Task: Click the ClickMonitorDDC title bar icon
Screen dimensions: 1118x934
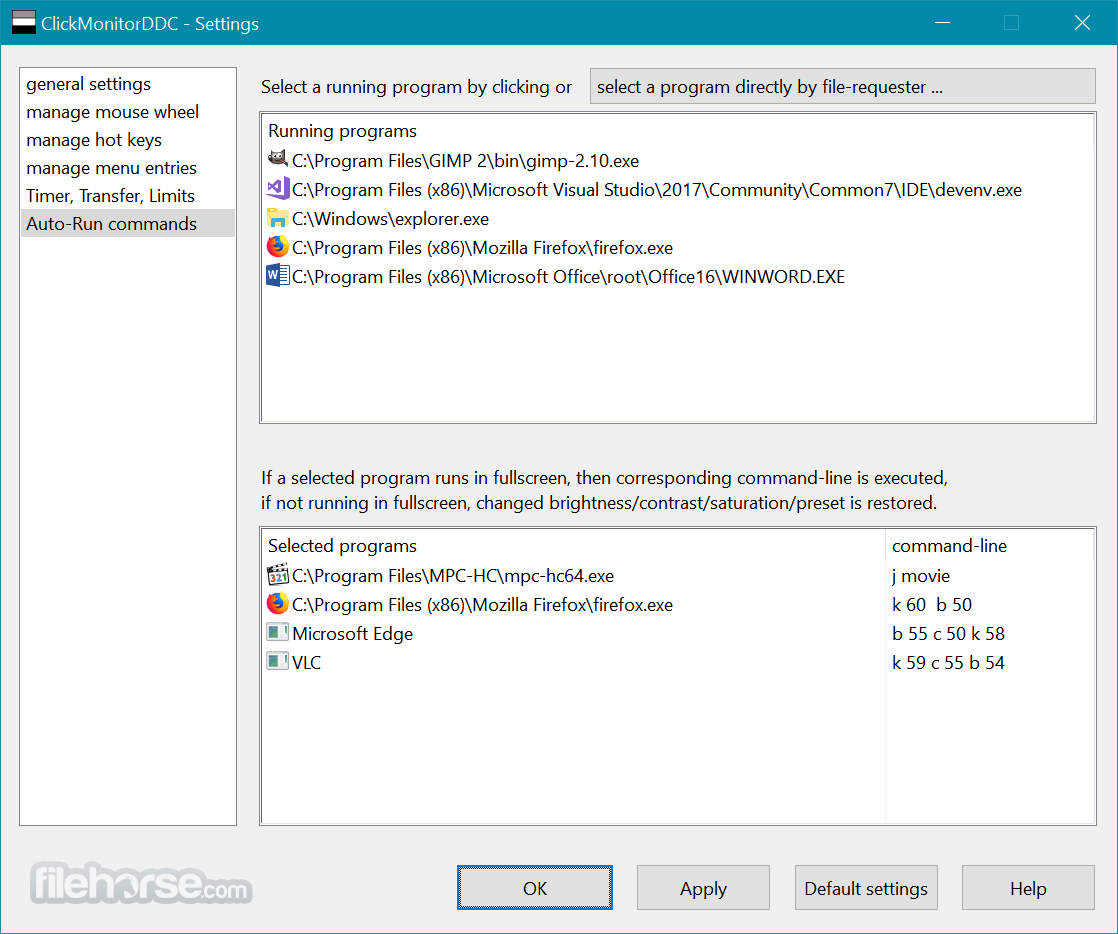Action: [24, 22]
